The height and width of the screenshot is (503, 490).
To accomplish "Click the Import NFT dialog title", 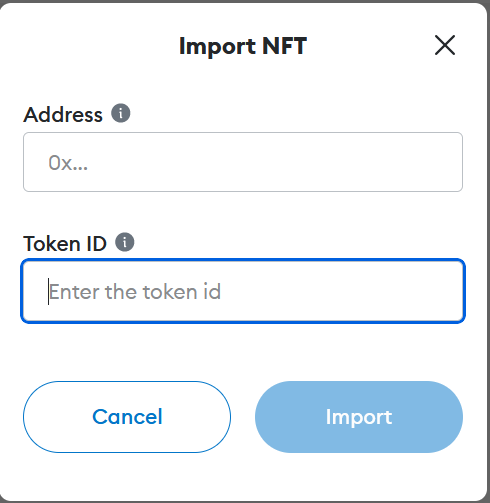I will [x=243, y=46].
